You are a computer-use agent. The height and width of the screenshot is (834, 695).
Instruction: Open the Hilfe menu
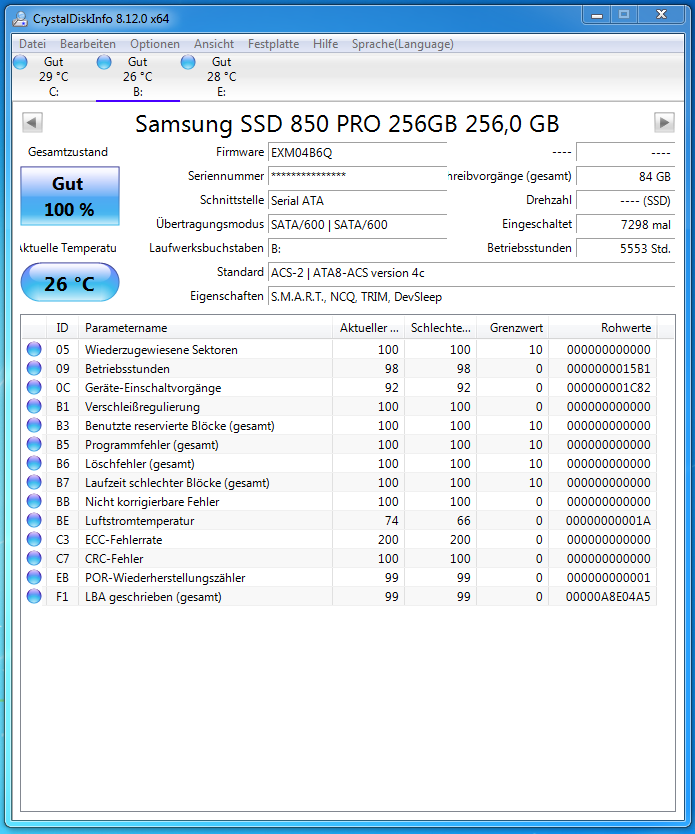(325, 44)
